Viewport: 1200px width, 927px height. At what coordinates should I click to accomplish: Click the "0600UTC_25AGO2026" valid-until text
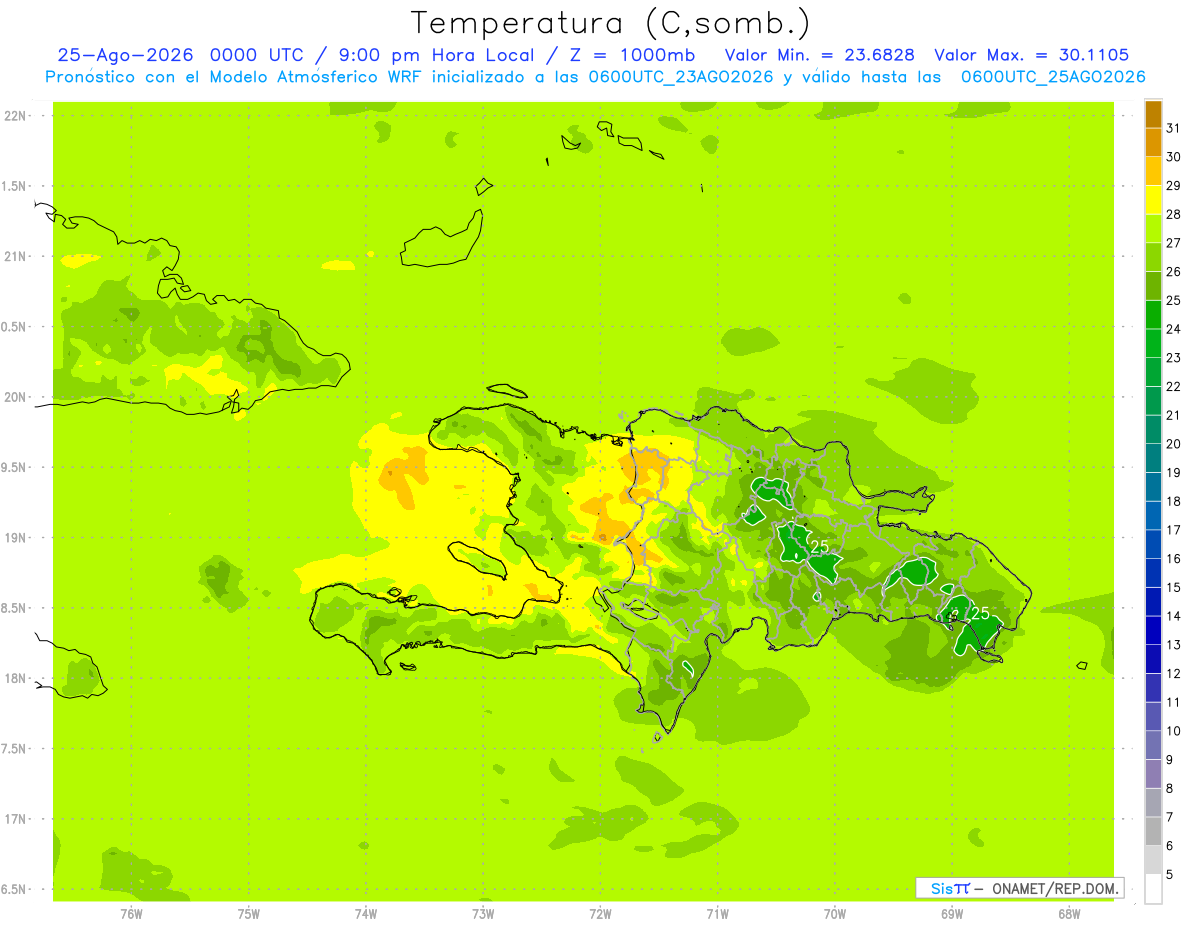point(1052,77)
